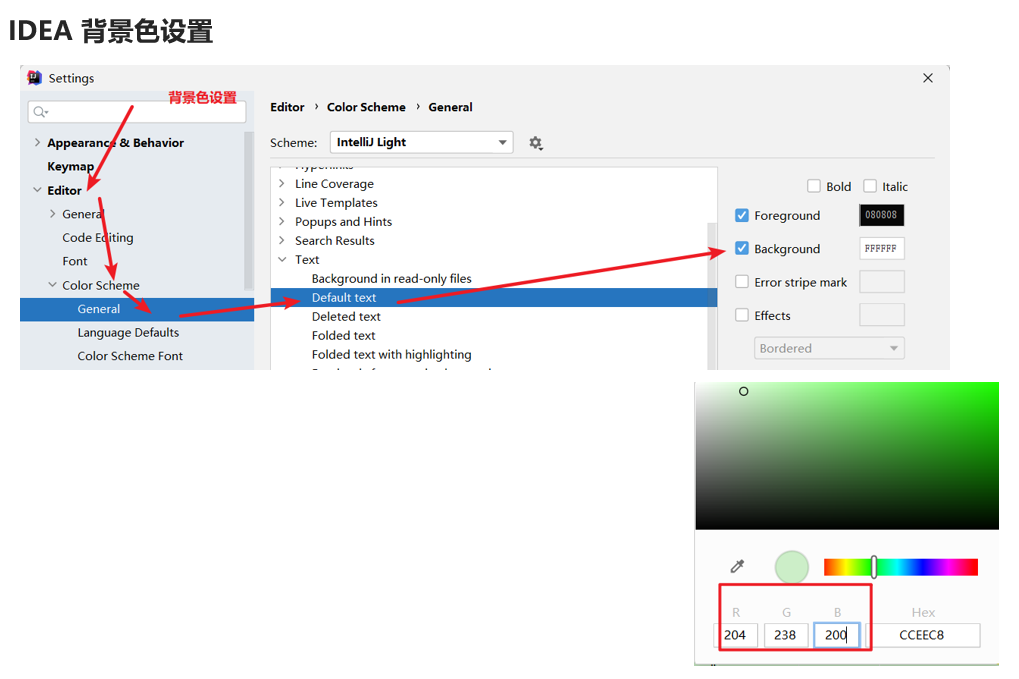The width and height of the screenshot is (1019, 679).
Task: Enable the Italic checkbox
Action: (870, 186)
